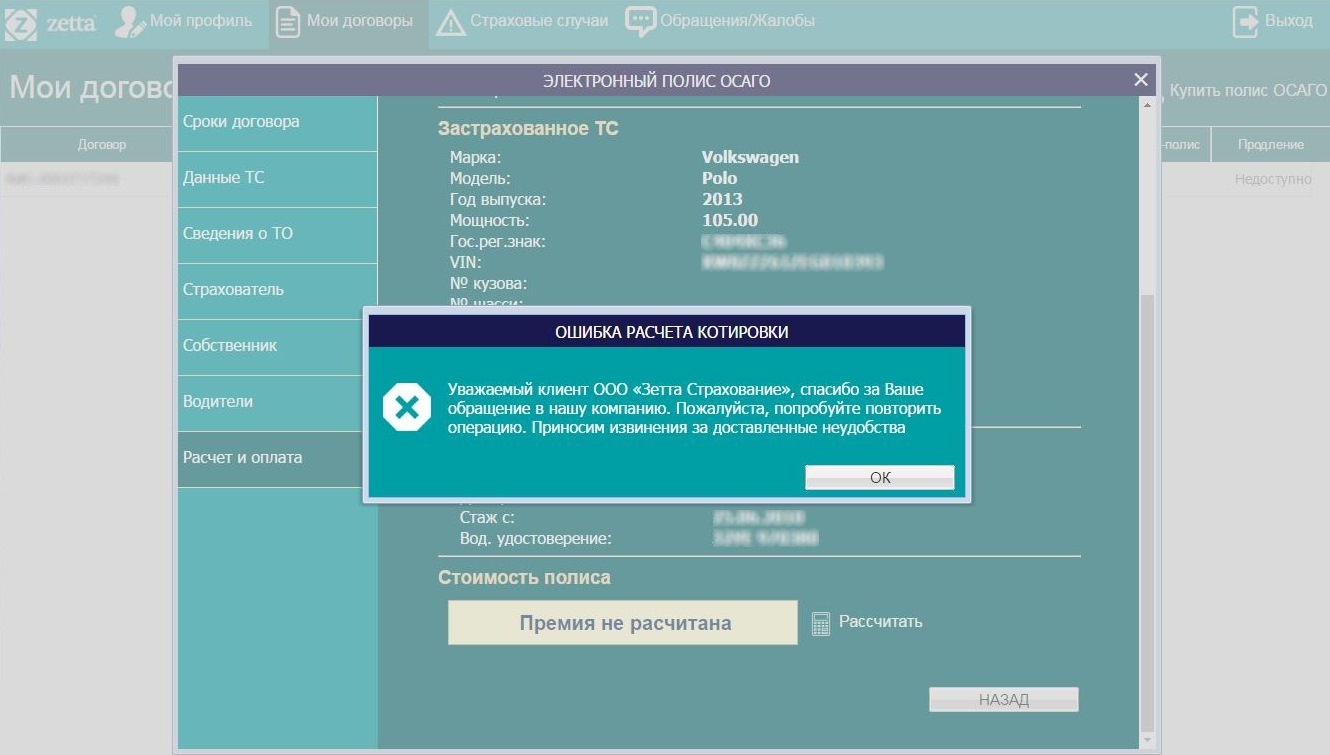
Task: Click the Продление column header
Action: [1271, 145]
